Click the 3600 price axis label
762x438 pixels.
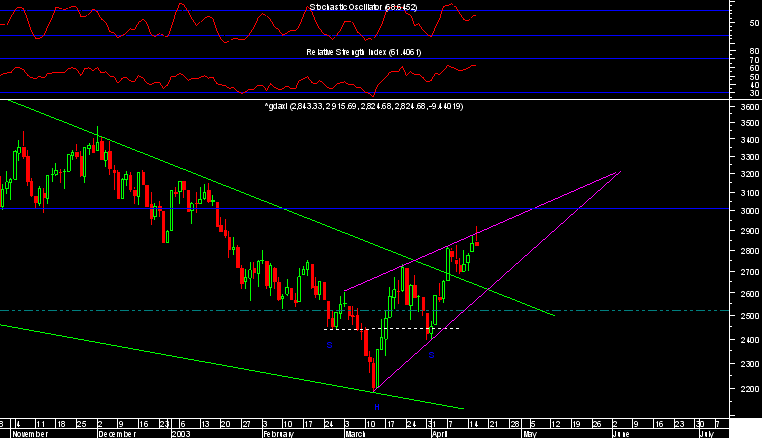click(x=750, y=107)
